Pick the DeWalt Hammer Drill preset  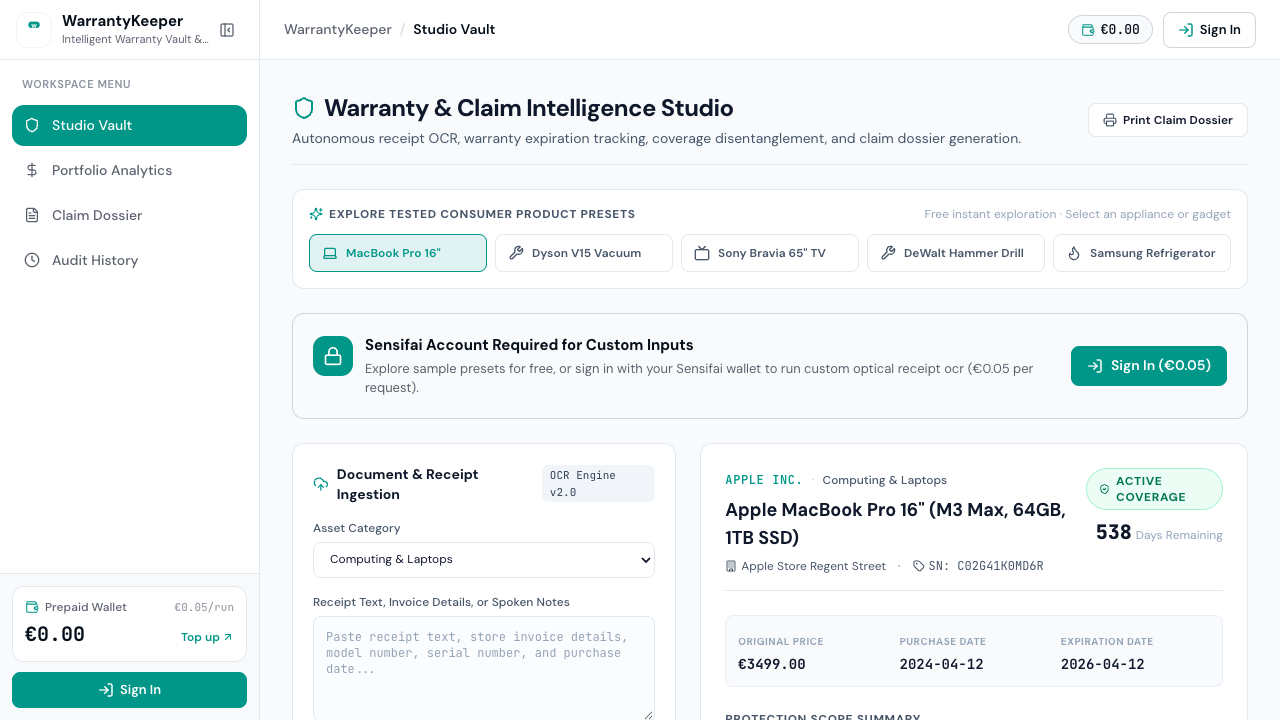coord(956,253)
